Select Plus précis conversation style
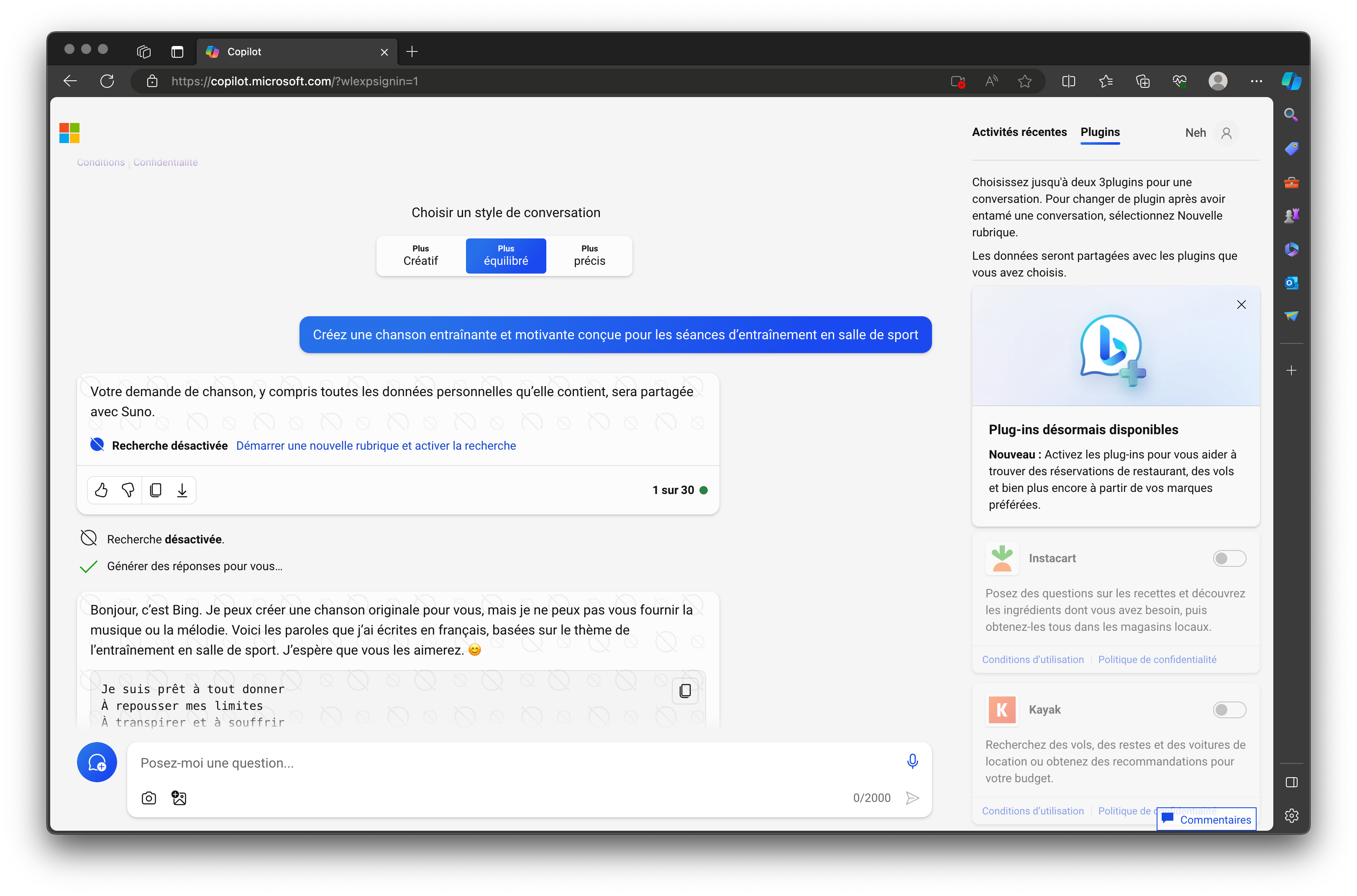Screen dimensions: 1357x896 click(x=589, y=256)
